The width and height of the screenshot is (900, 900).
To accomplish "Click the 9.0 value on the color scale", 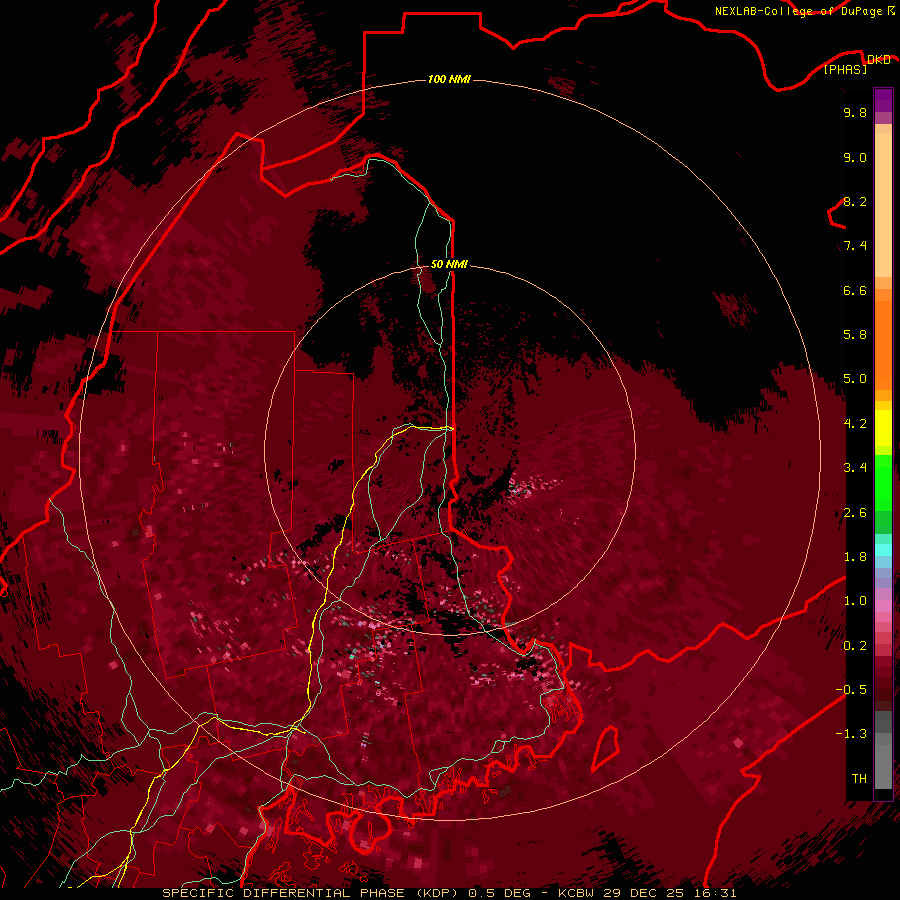I will point(855,157).
